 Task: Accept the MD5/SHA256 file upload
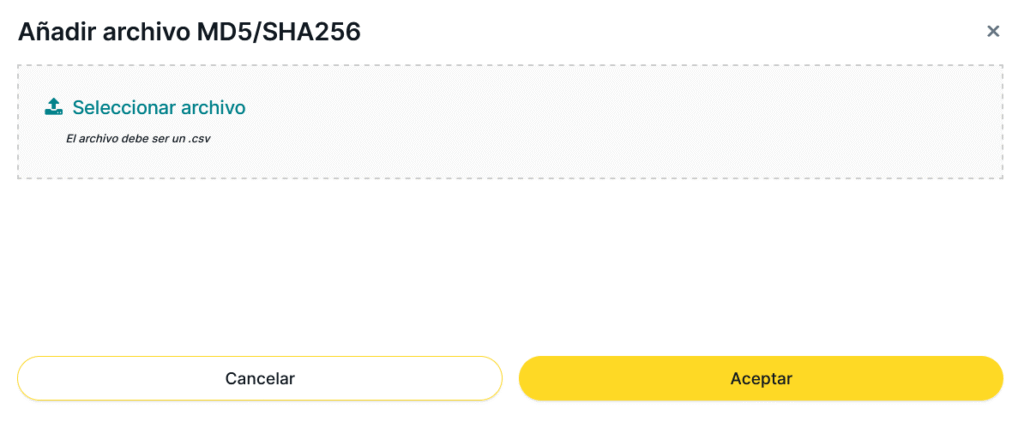point(760,379)
